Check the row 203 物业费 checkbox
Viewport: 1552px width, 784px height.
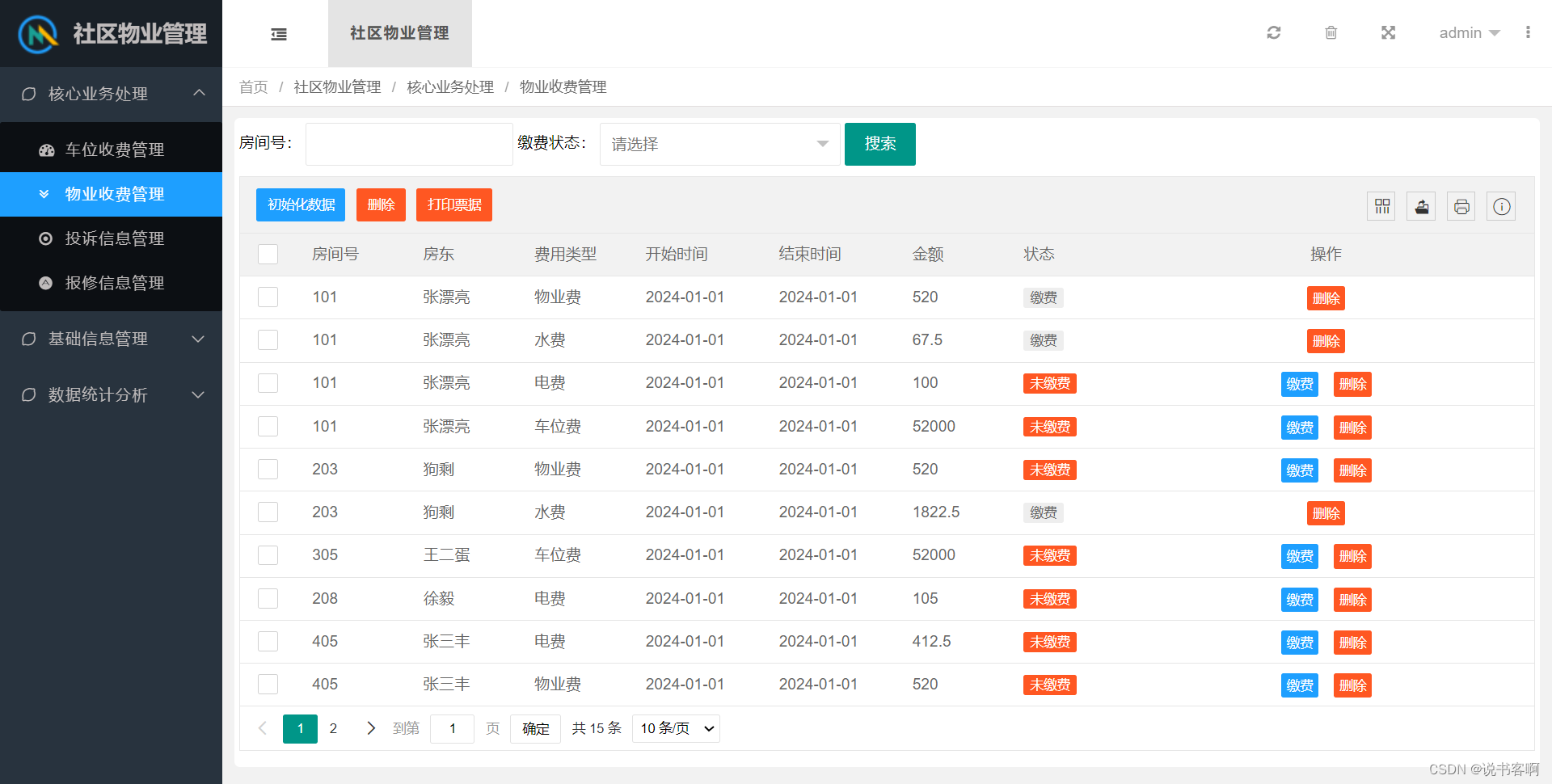(268, 469)
